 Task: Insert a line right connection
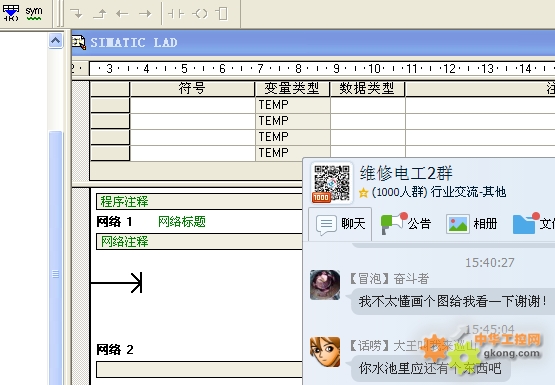tap(145, 14)
